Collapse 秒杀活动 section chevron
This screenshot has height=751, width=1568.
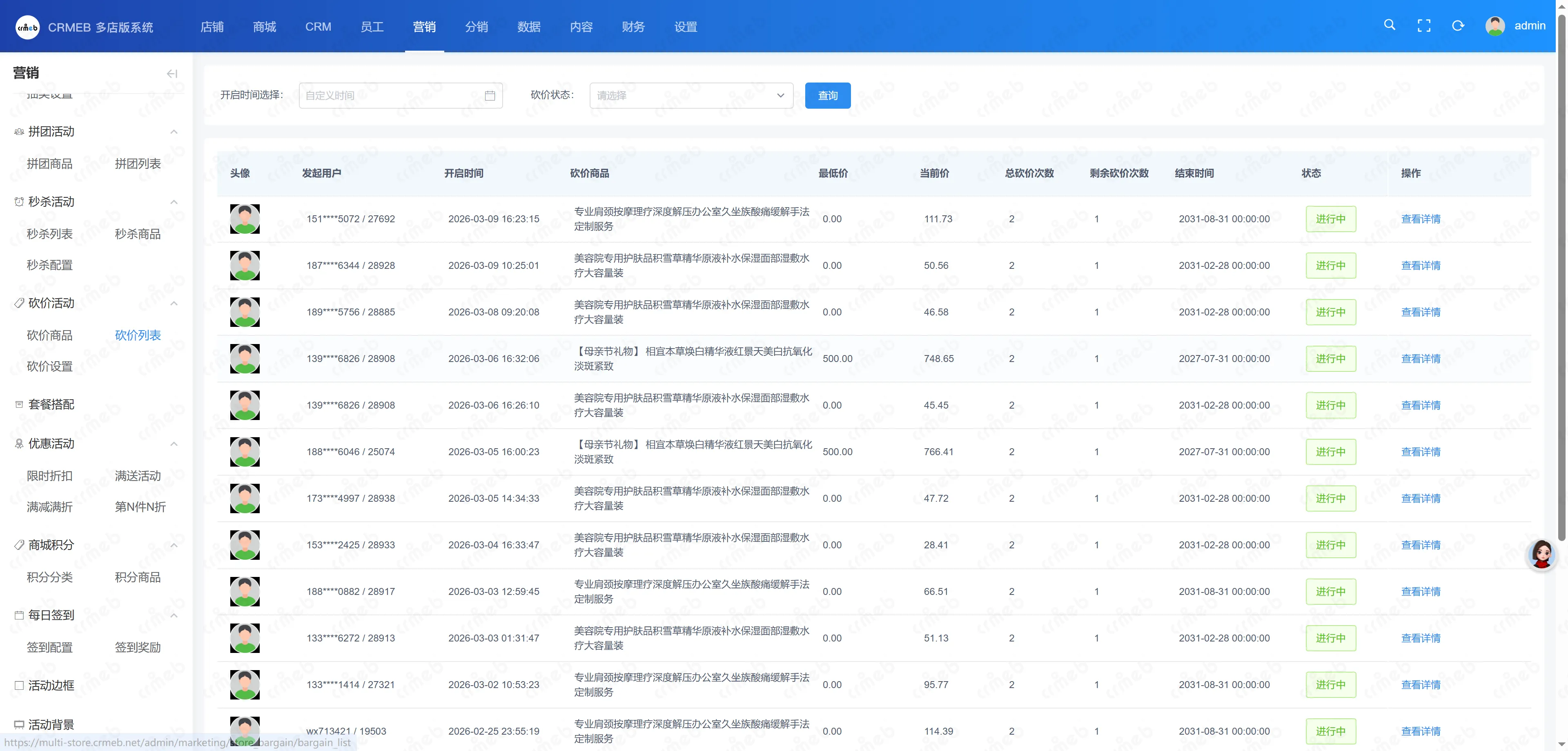pos(174,201)
